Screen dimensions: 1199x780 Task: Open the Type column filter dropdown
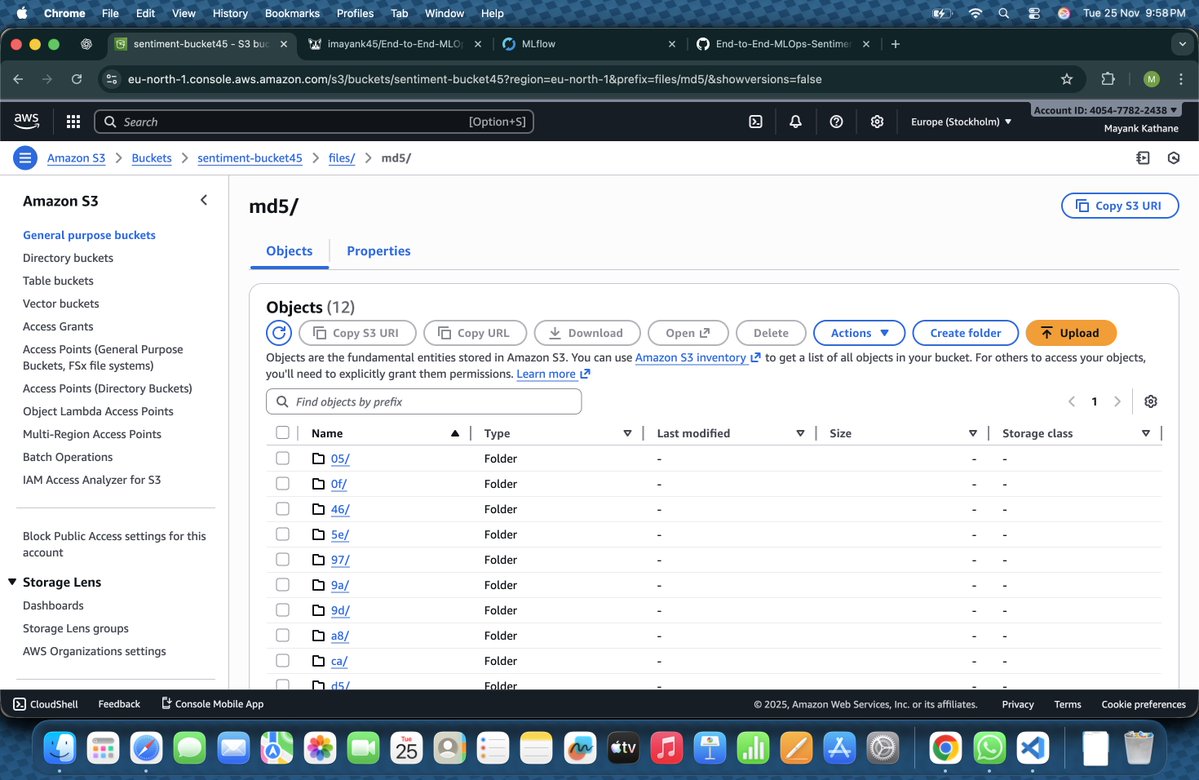point(628,432)
